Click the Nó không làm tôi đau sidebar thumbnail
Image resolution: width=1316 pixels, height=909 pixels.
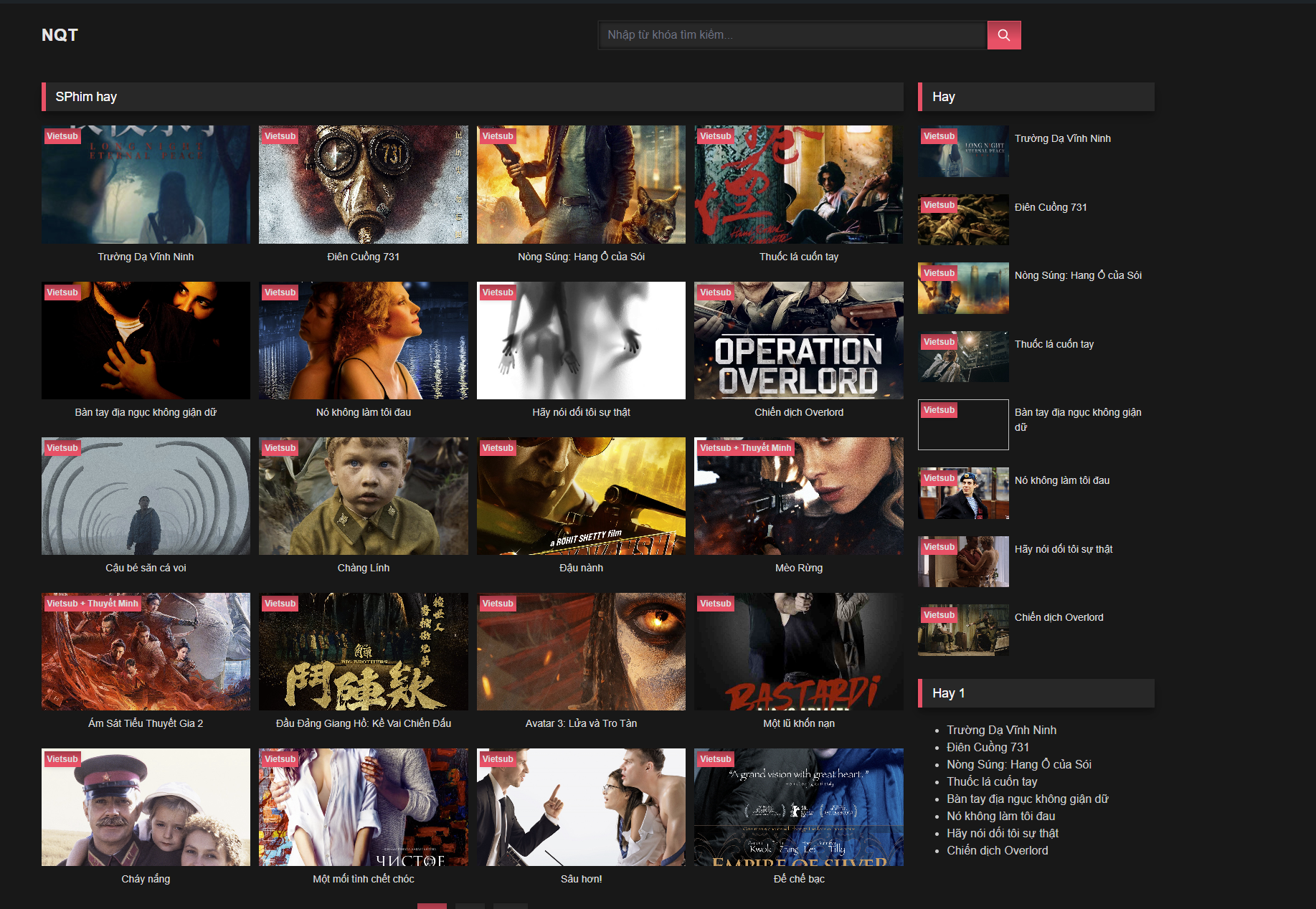tap(963, 493)
